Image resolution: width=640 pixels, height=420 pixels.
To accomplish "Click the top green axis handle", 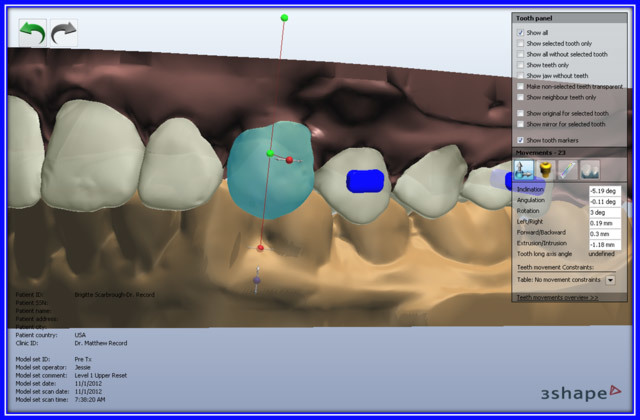I will point(284,18).
